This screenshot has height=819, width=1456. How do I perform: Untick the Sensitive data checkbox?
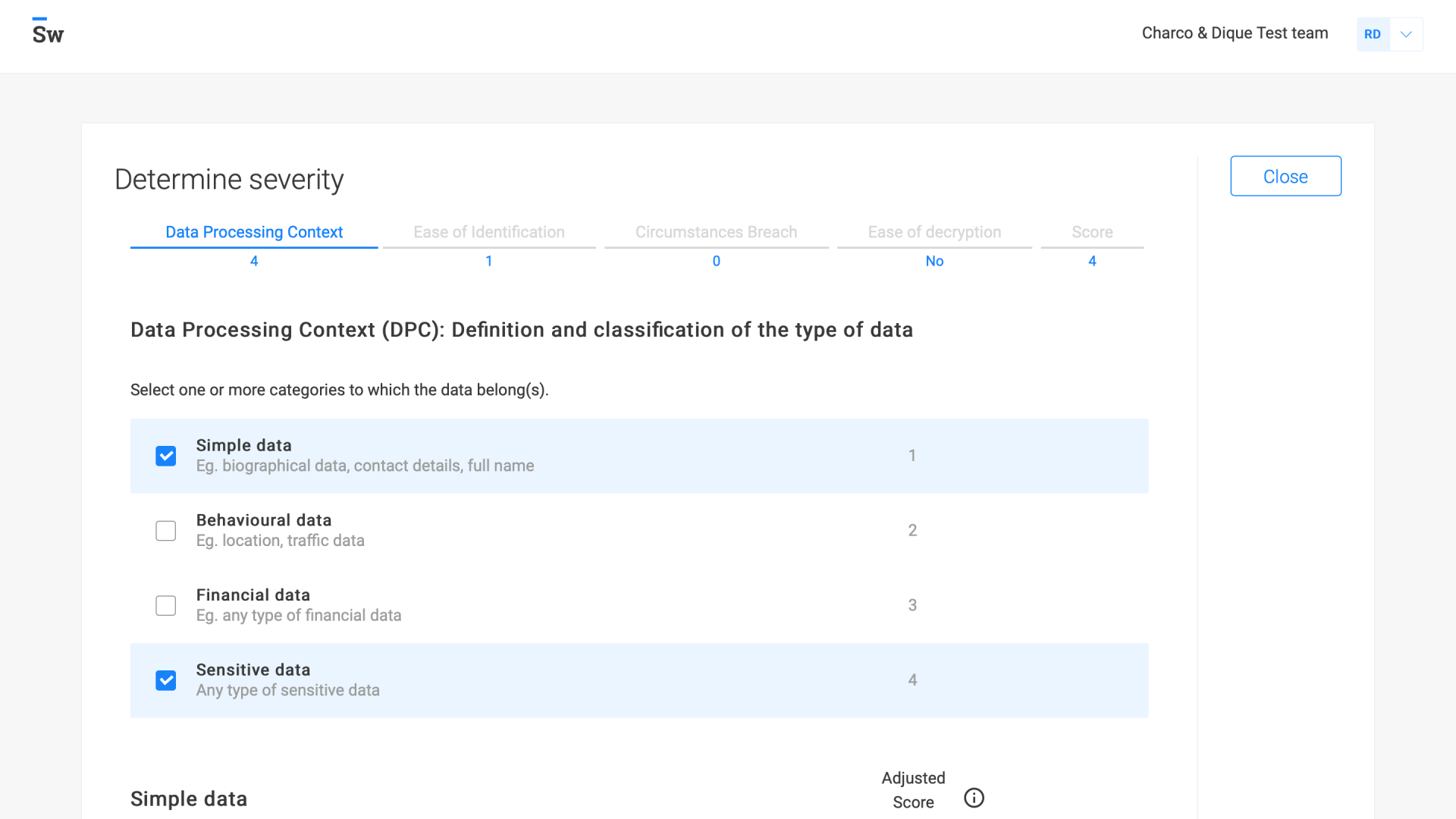[165, 680]
